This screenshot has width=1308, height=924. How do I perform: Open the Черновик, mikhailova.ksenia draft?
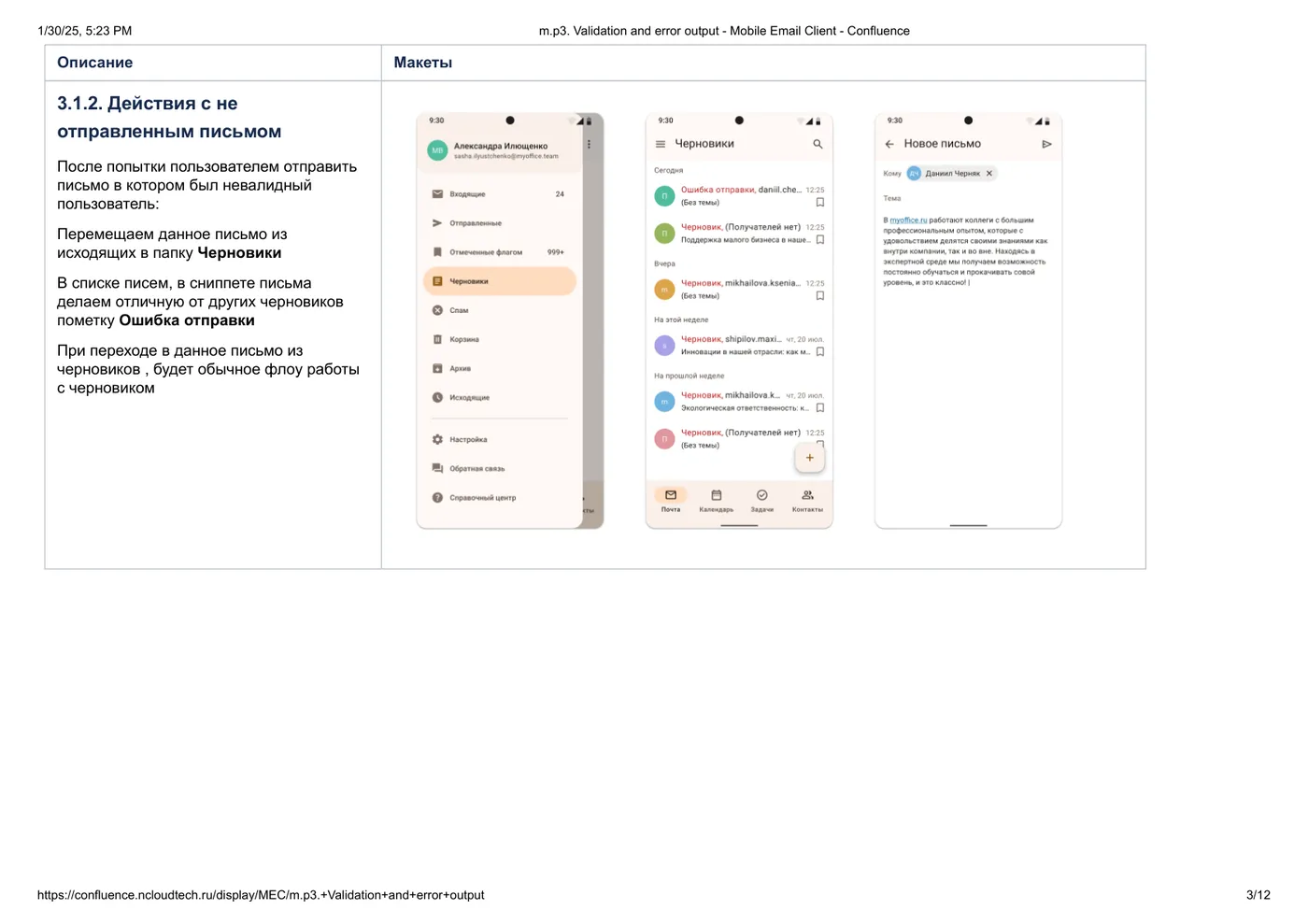point(739,290)
